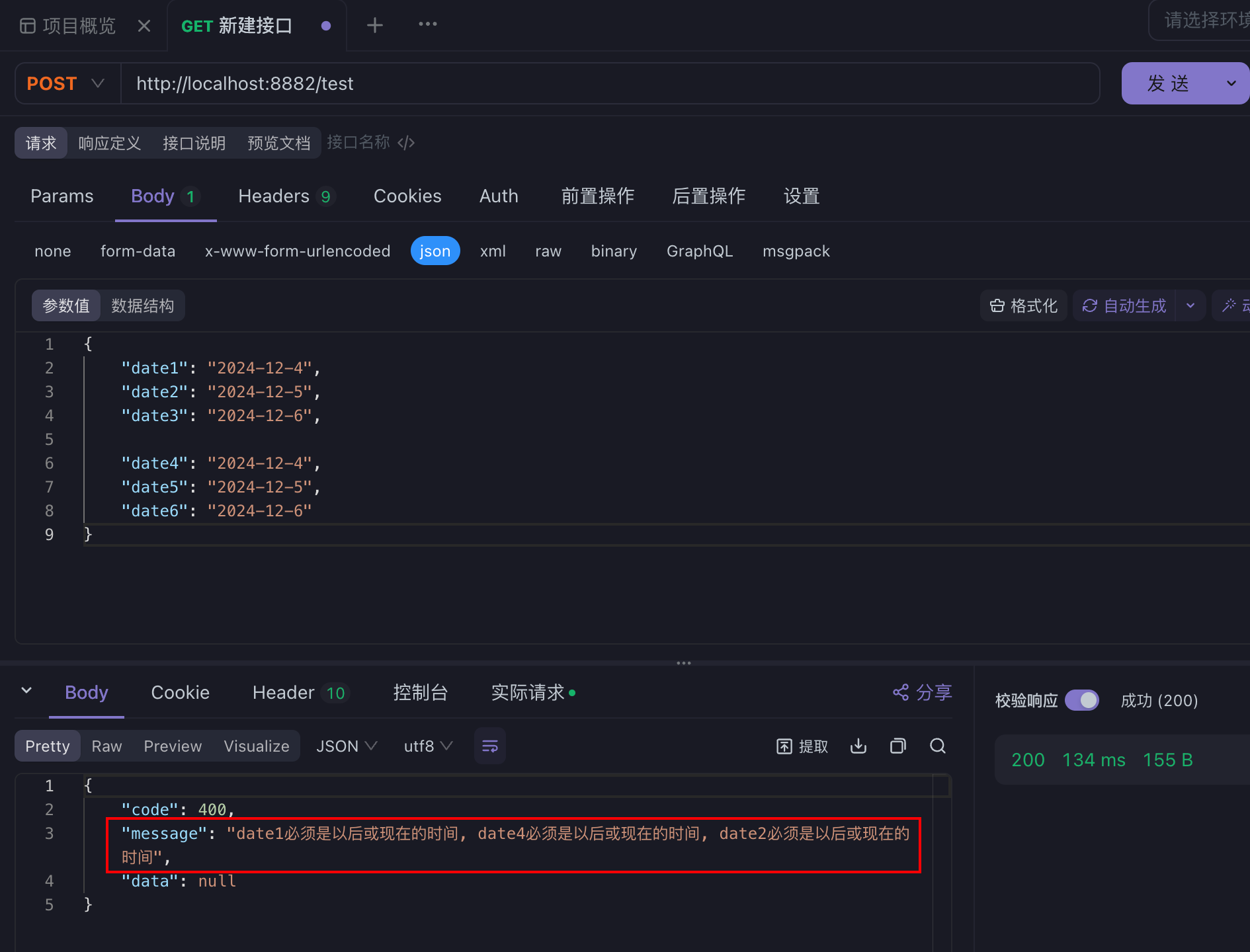Select the msgpack body type
The height and width of the screenshot is (952, 1250).
click(796, 251)
